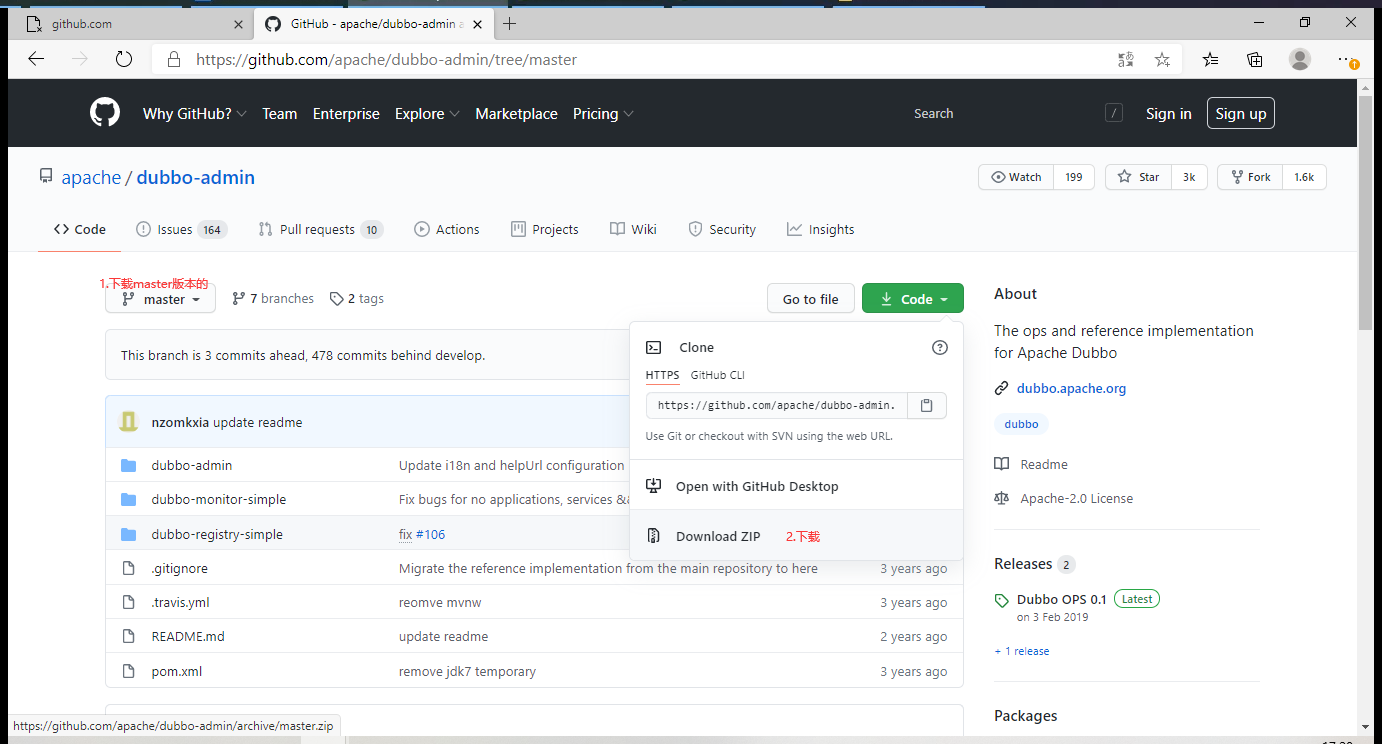Open the favorites list icon
Image resolution: width=1382 pixels, height=744 pixels.
tap(1210, 59)
